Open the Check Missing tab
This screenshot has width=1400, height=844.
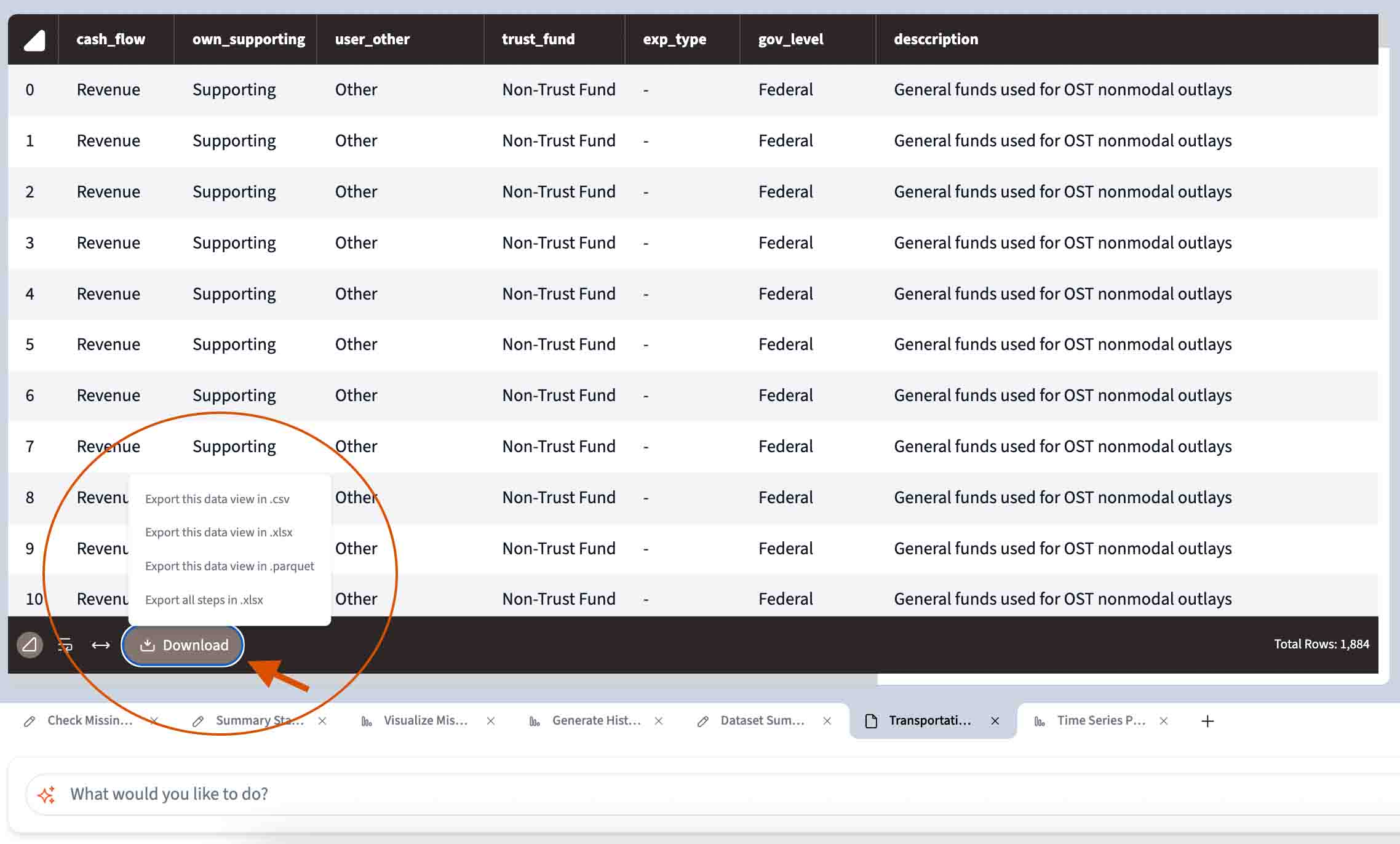[x=89, y=719]
